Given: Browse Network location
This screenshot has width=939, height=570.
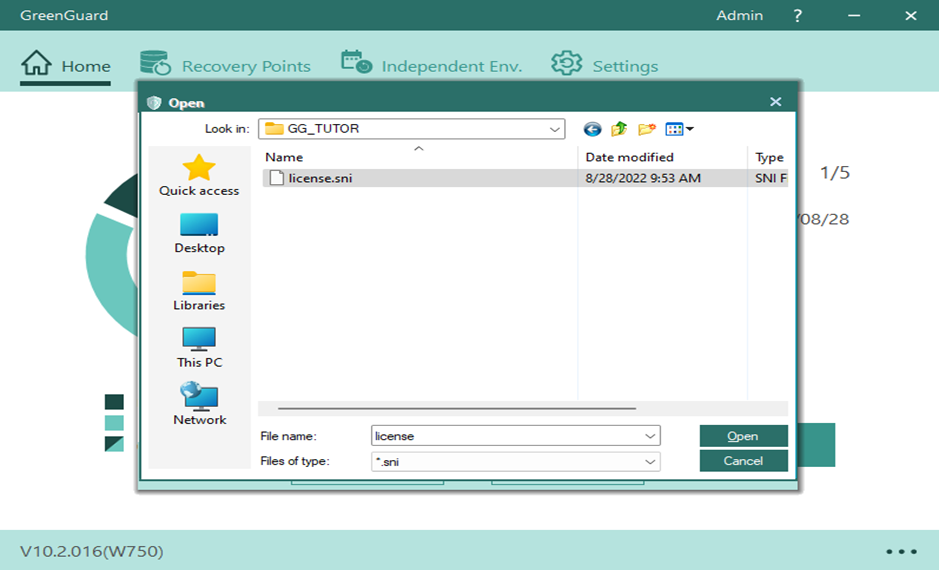Looking at the screenshot, I should (199, 405).
